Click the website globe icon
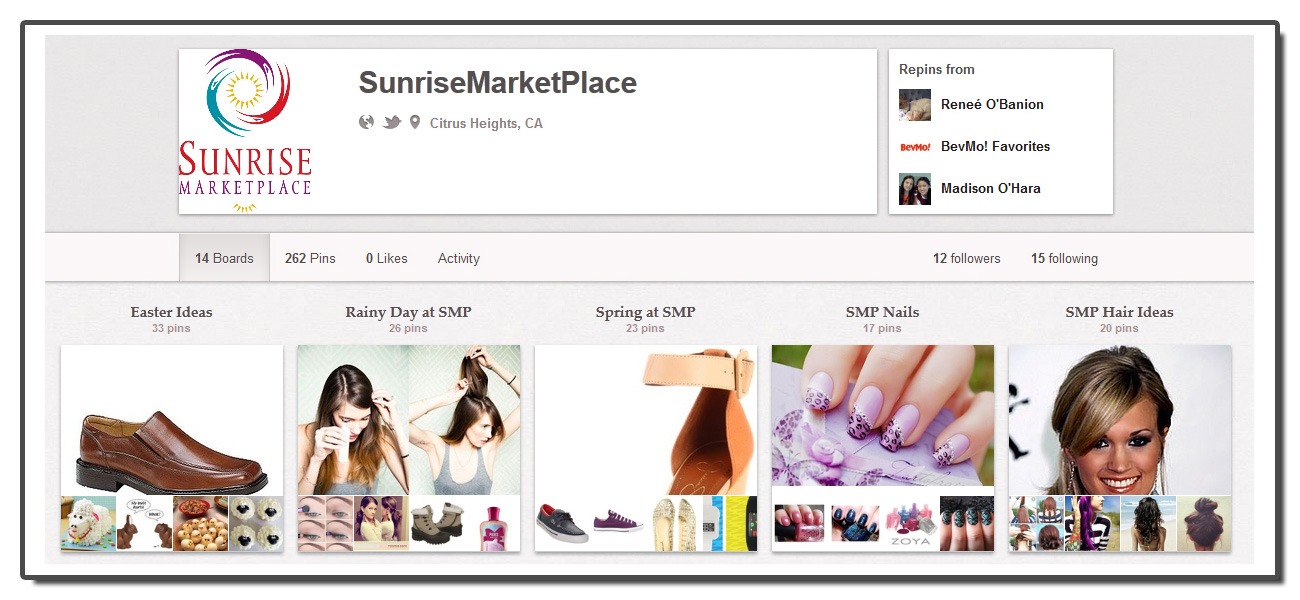 pos(366,123)
